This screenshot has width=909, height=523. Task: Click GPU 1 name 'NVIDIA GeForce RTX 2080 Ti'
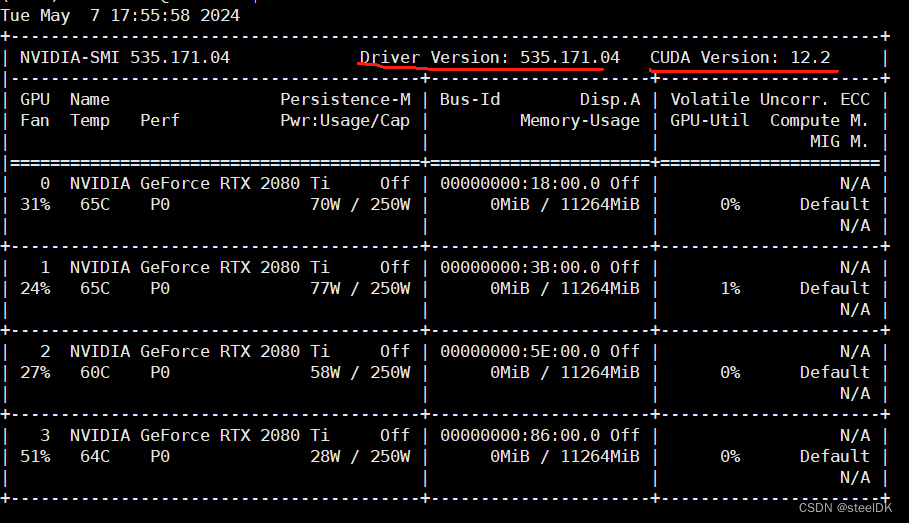coord(199,267)
